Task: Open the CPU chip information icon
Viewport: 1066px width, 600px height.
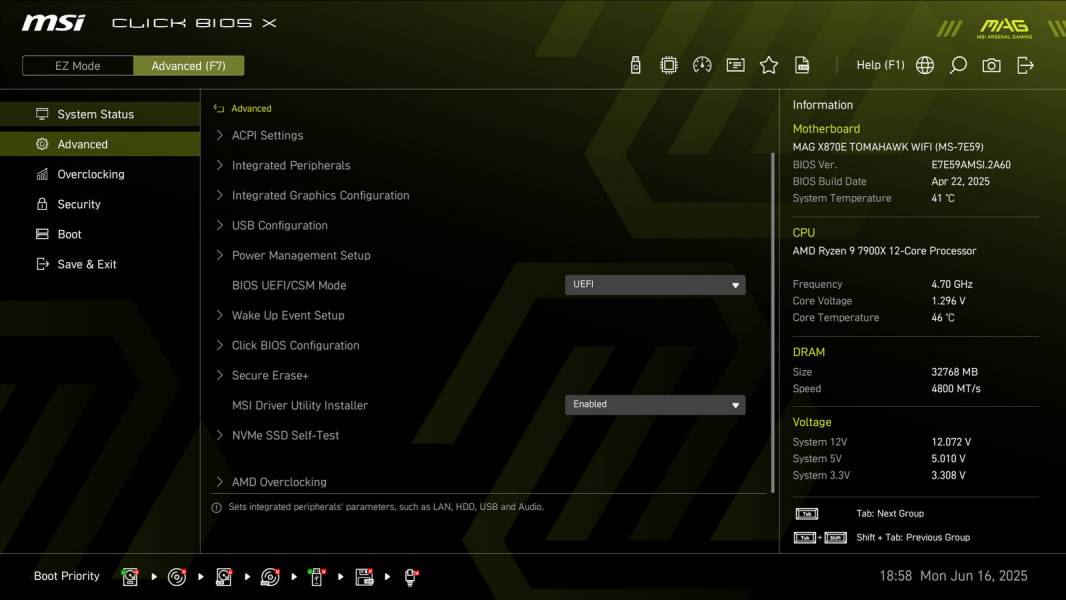Action: (668, 65)
